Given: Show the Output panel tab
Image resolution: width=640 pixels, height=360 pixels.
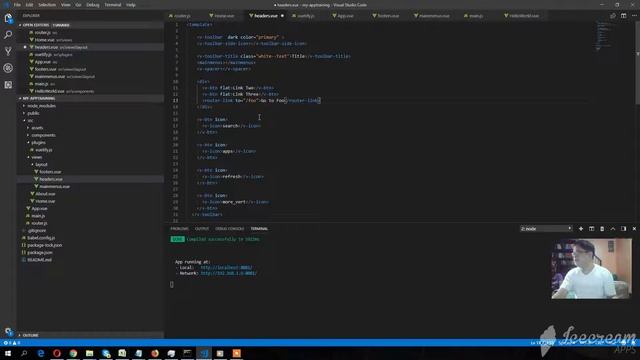Looking at the screenshot, I should click(x=202, y=229).
